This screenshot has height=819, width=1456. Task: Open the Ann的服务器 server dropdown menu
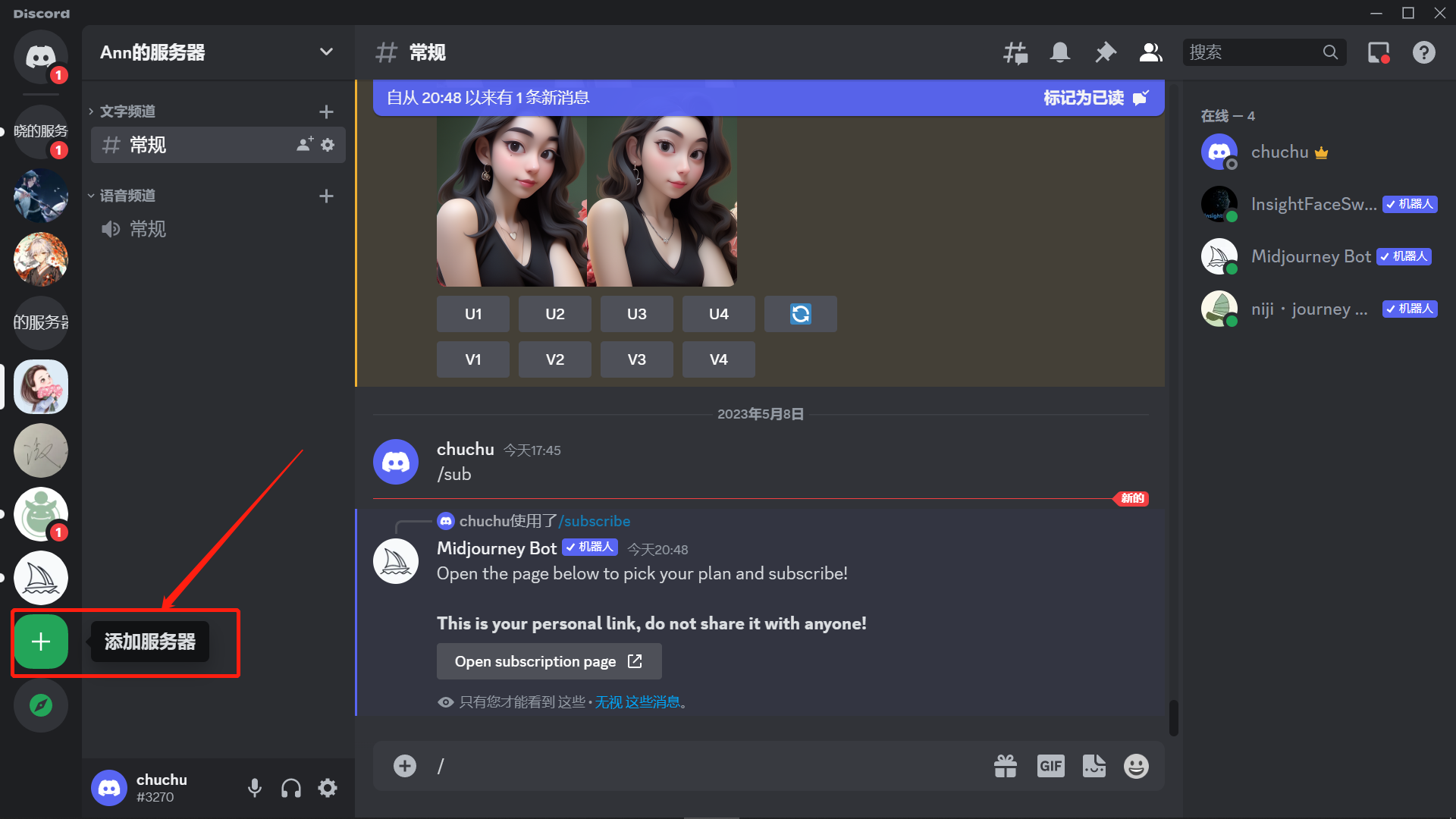[326, 52]
